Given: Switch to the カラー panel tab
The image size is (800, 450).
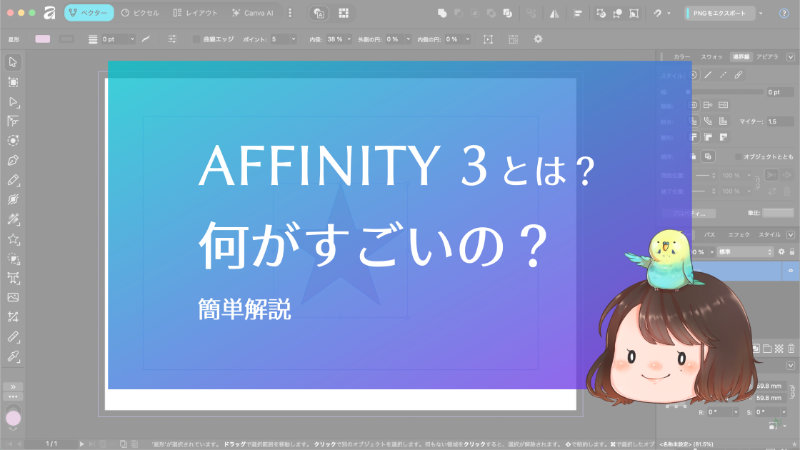Looking at the screenshot, I should 682,57.
